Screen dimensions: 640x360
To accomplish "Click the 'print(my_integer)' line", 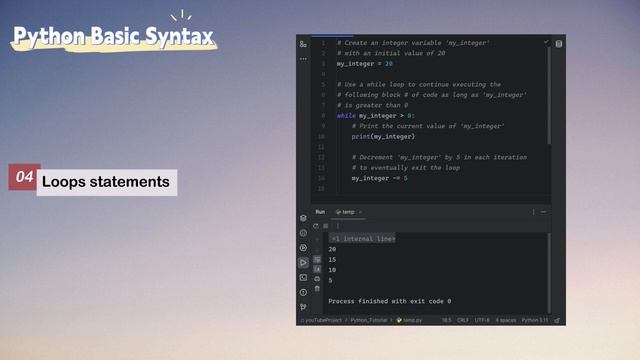I will pyautogui.click(x=383, y=137).
